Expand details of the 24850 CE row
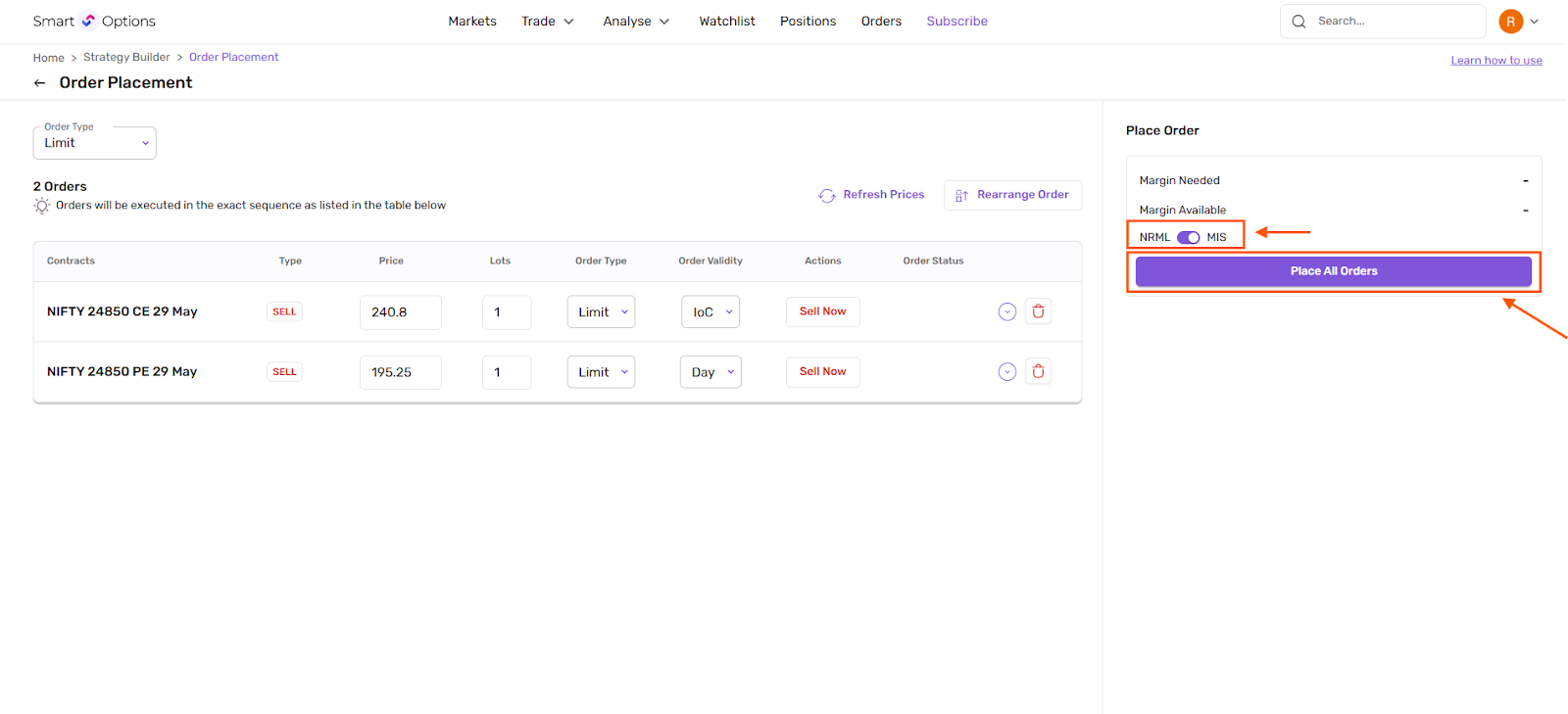Image resolution: width=1568 pixels, height=714 pixels. [1006, 311]
